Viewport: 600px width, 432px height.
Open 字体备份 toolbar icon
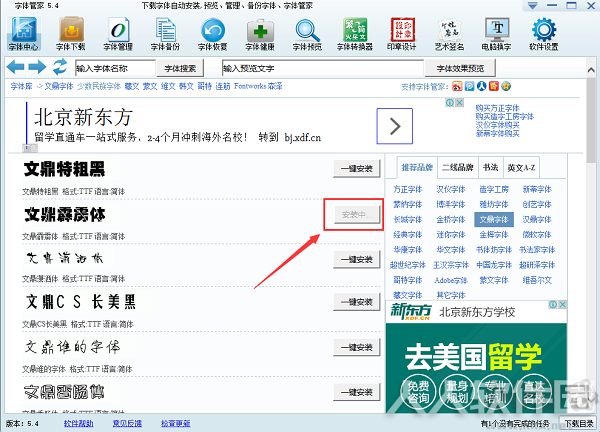click(x=165, y=34)
